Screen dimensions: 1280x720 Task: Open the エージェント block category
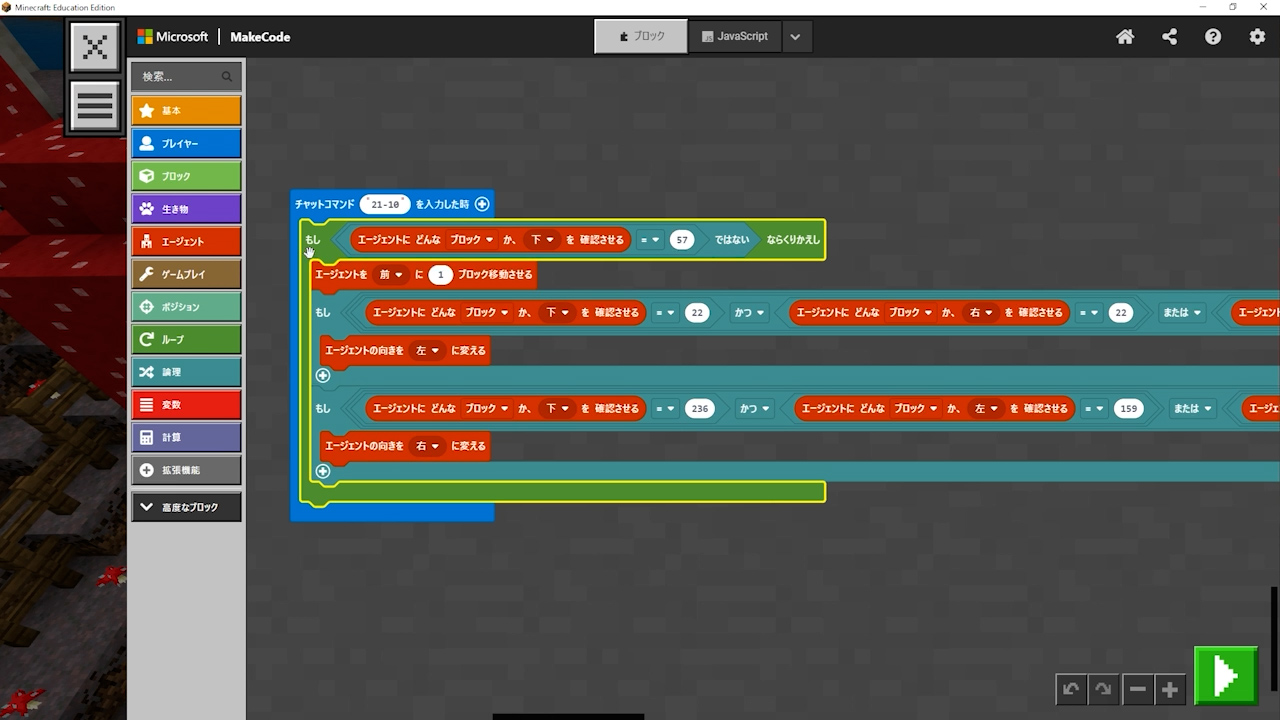186,241
